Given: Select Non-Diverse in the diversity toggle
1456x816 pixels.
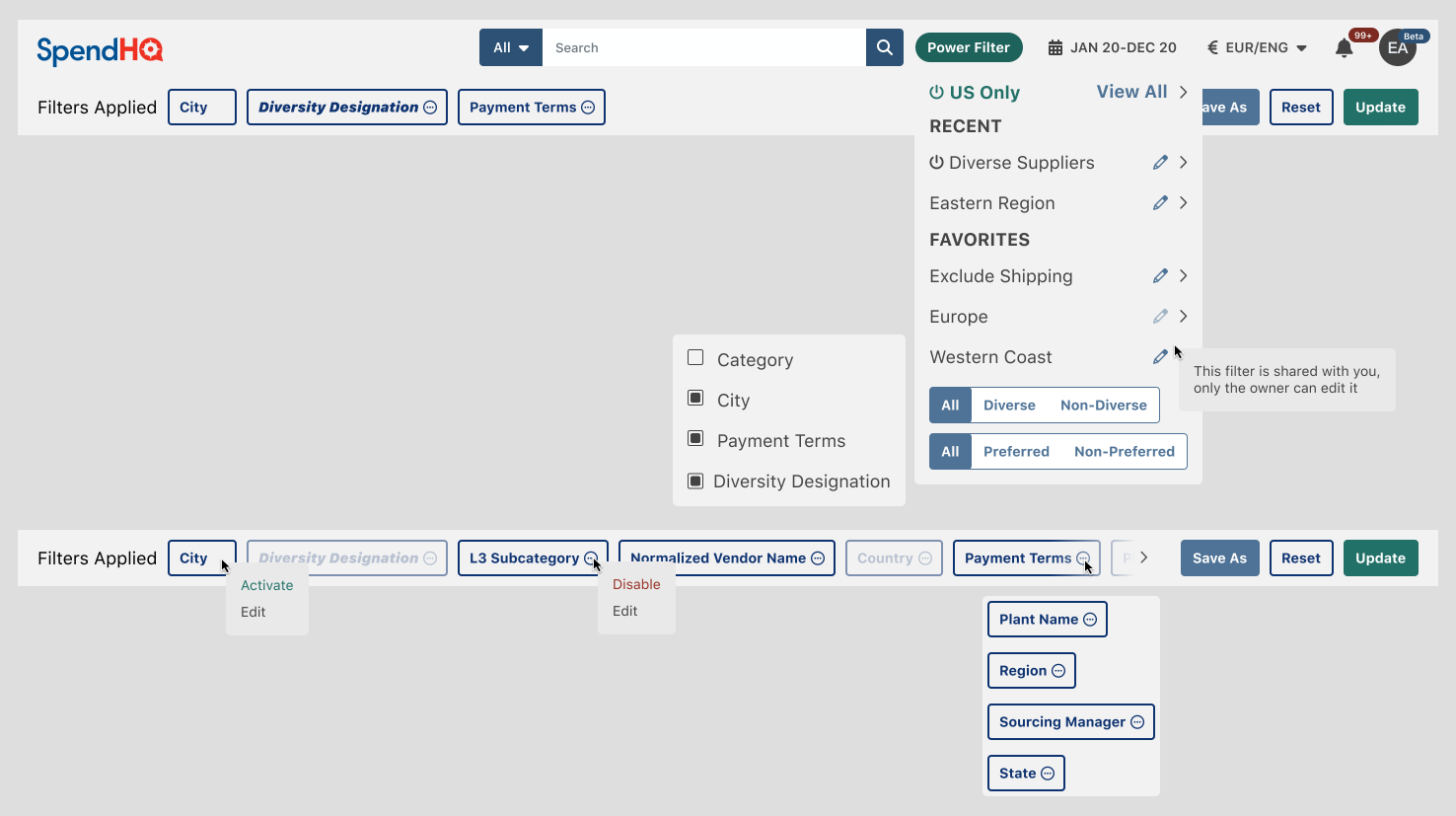Looking at the screenshot, I should coord(1103,406).
